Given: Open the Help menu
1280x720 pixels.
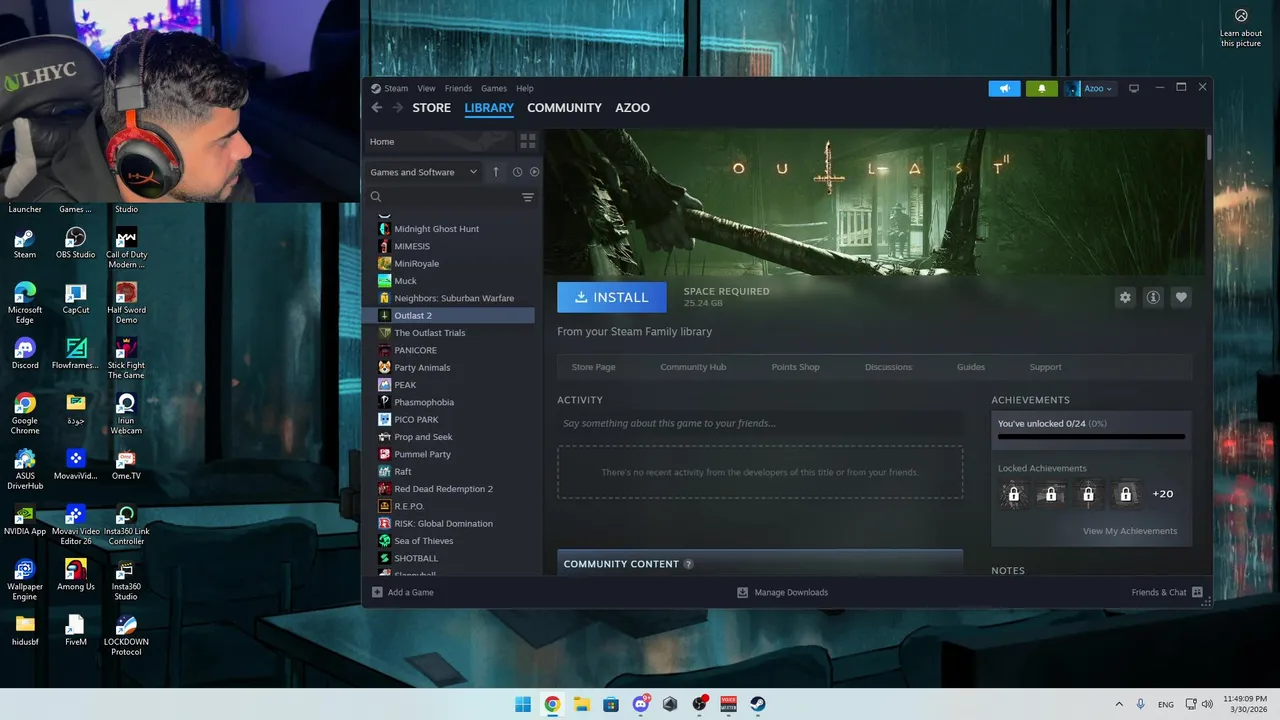Looking at the screenshot, I should point(525,88).
